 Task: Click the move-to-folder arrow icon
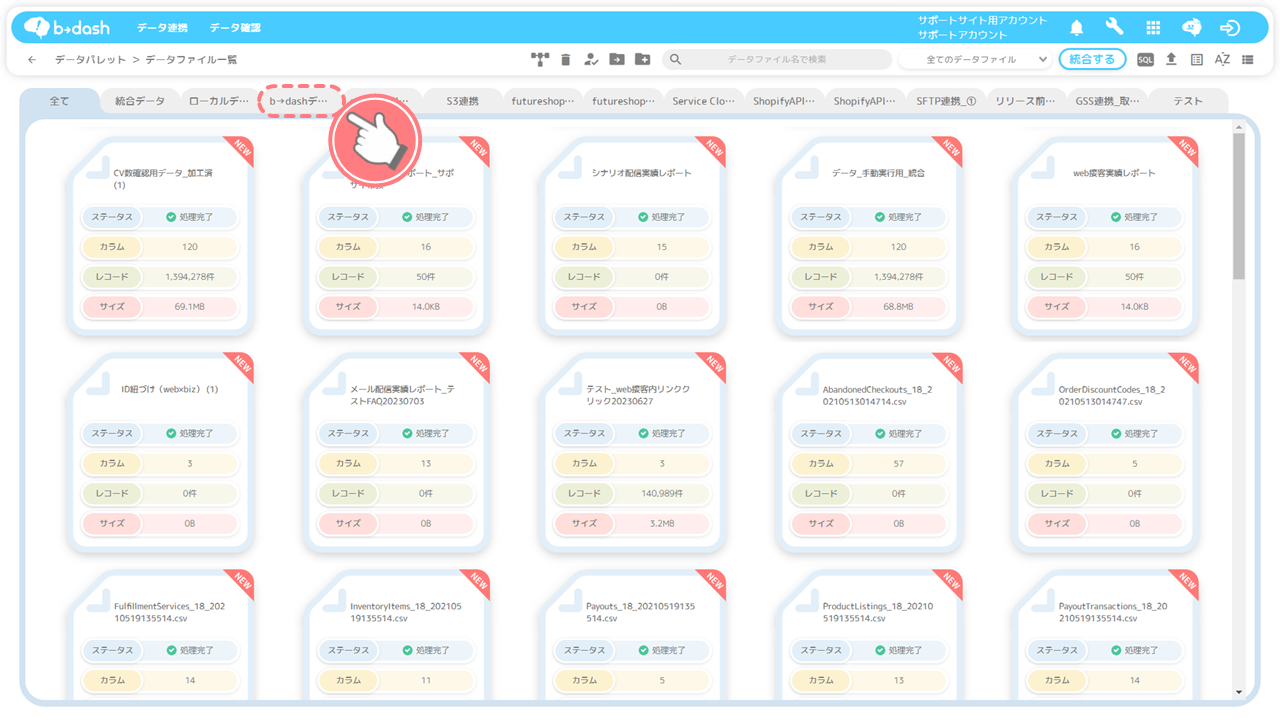(x=617, y=60)
